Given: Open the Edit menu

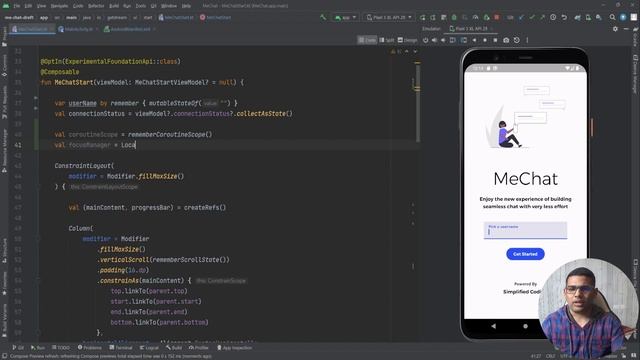Looking at the screenshot, I should pyautogui.click(x=28, y=6).
